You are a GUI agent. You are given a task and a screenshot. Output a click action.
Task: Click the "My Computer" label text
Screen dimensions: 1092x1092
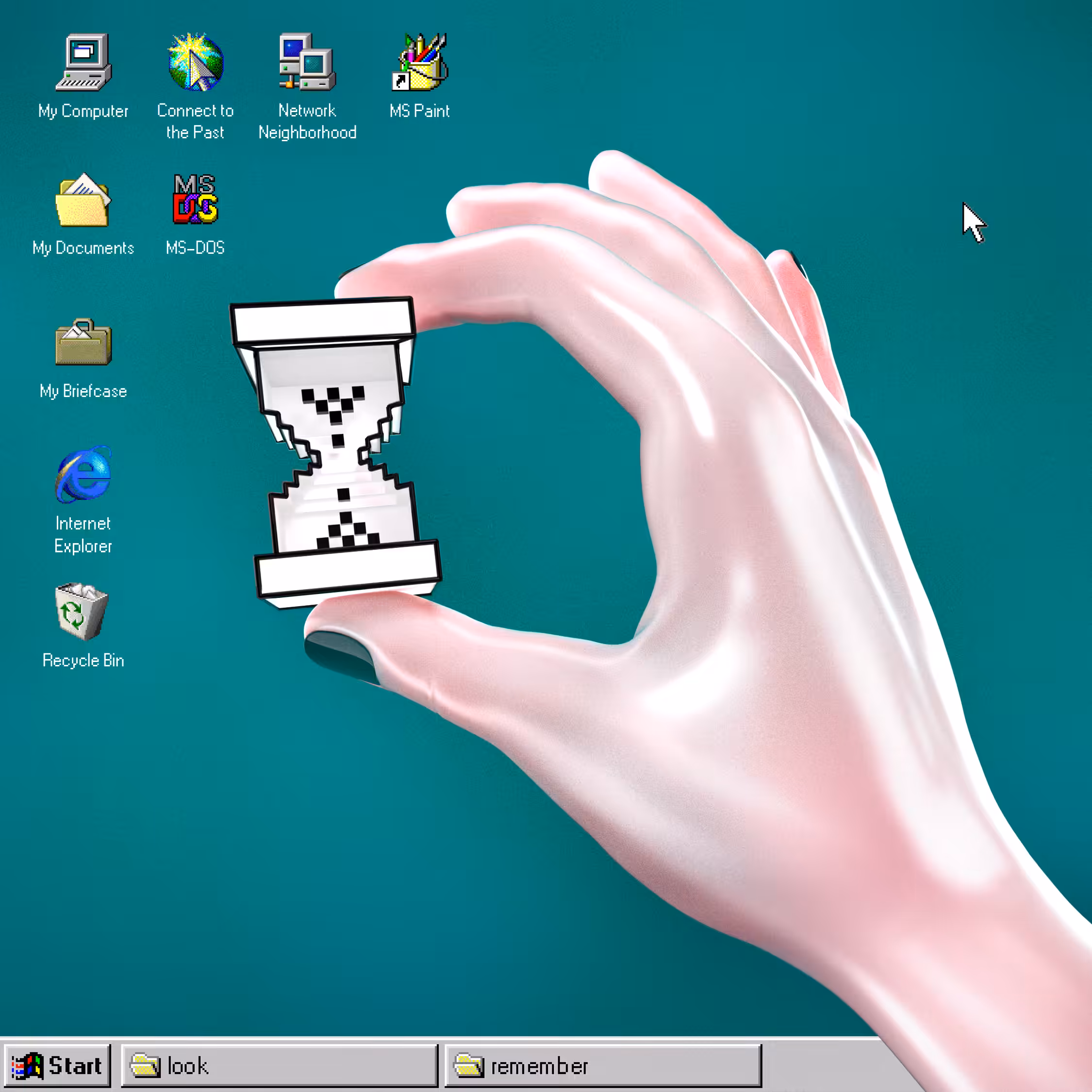[x=83, y=111]
